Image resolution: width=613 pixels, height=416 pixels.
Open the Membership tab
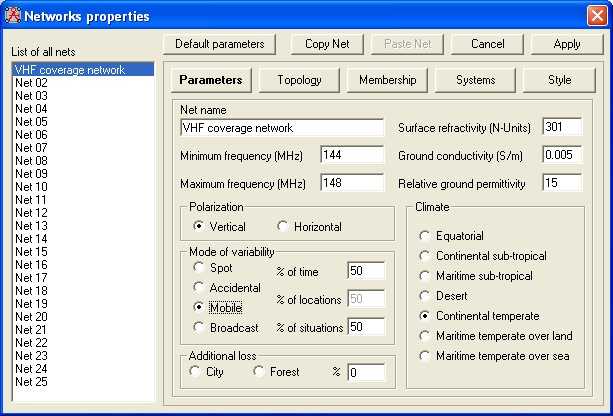[387, 80]
